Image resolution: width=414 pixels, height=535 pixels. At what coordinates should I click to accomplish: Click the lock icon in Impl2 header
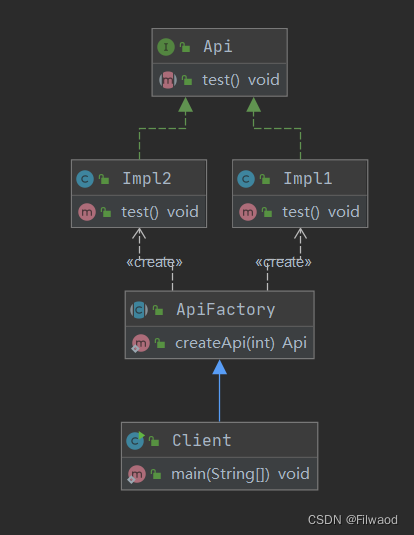pyautogui.click(x=104, y=179)
